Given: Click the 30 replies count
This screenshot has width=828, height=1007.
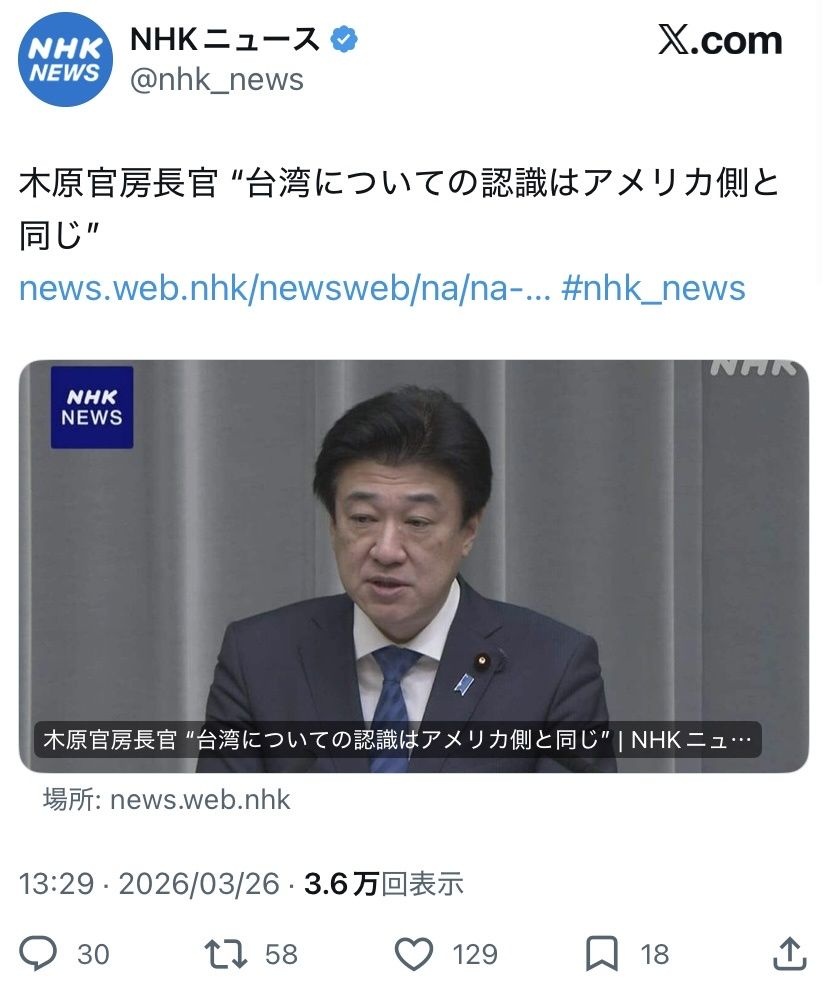Looking at the screenshot, I should (x=93, y=954).
